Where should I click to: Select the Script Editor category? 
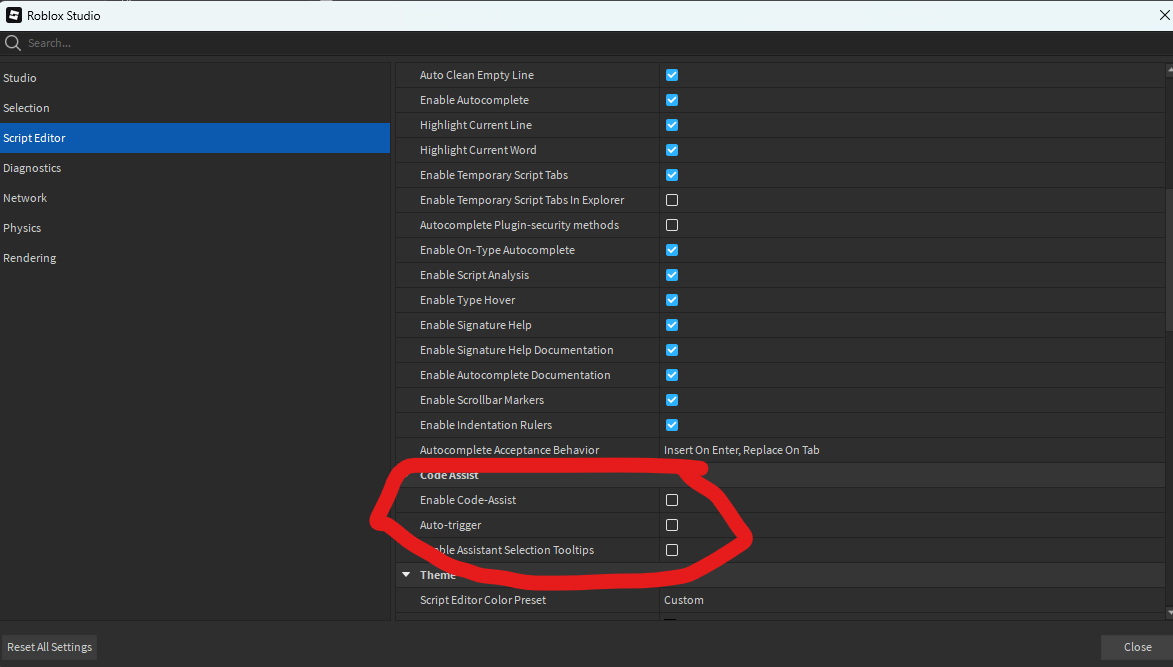(195, 138)
